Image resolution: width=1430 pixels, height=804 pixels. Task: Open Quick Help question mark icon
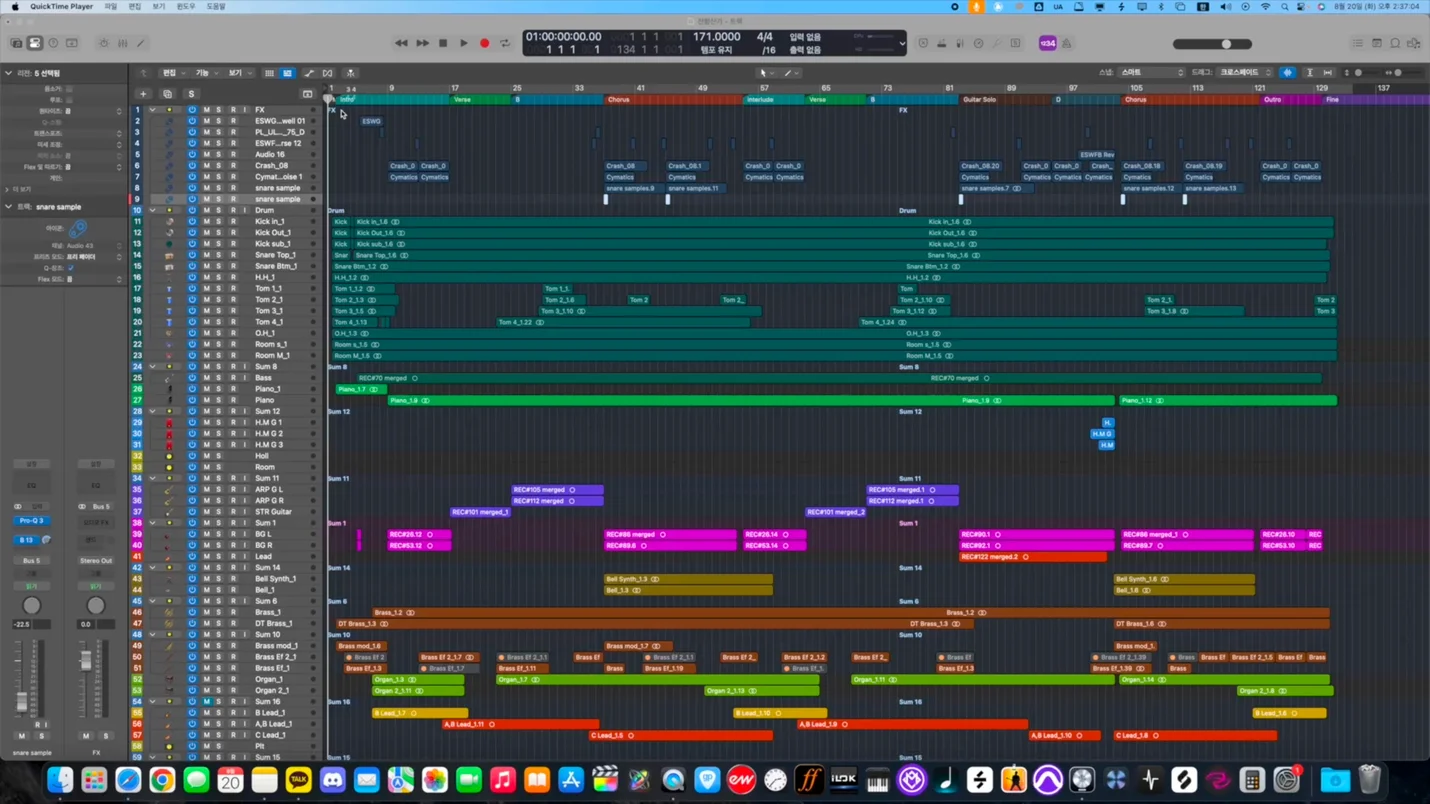pyautogui.click(x=53, y=44)
